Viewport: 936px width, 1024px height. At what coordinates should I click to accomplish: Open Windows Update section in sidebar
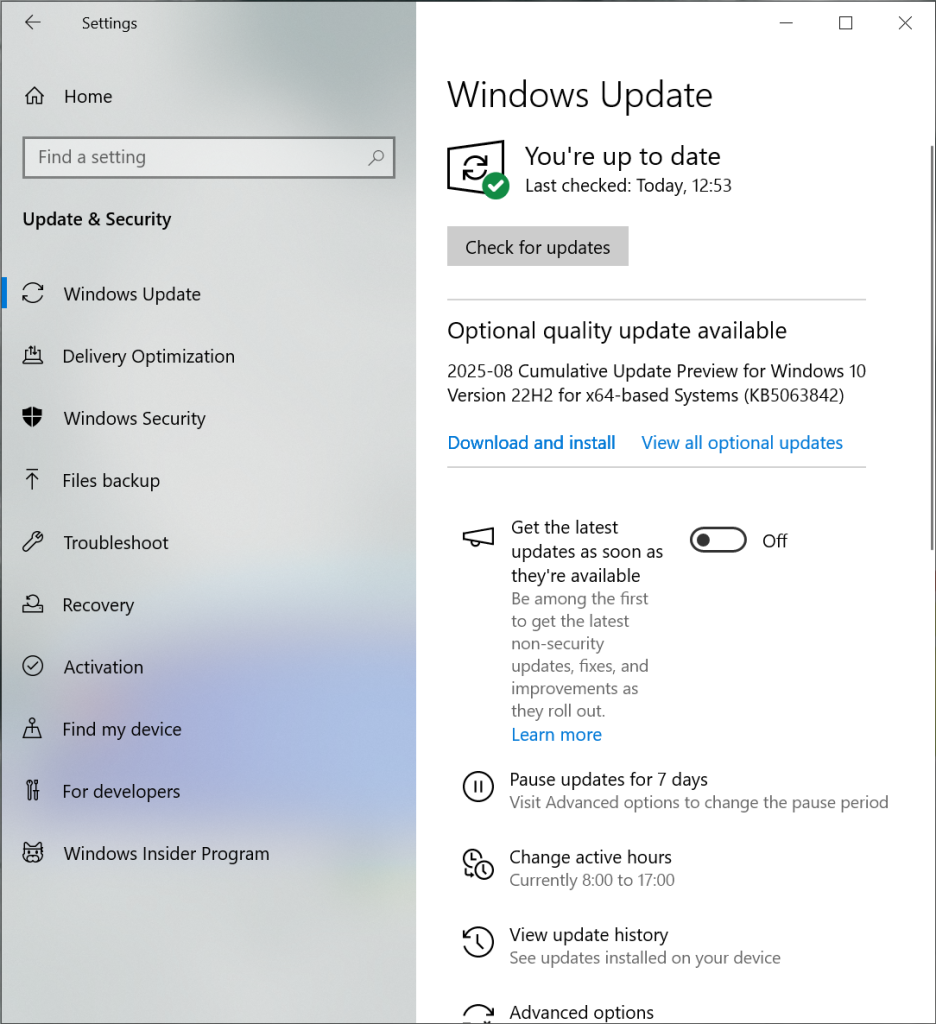tap(208, 293)
